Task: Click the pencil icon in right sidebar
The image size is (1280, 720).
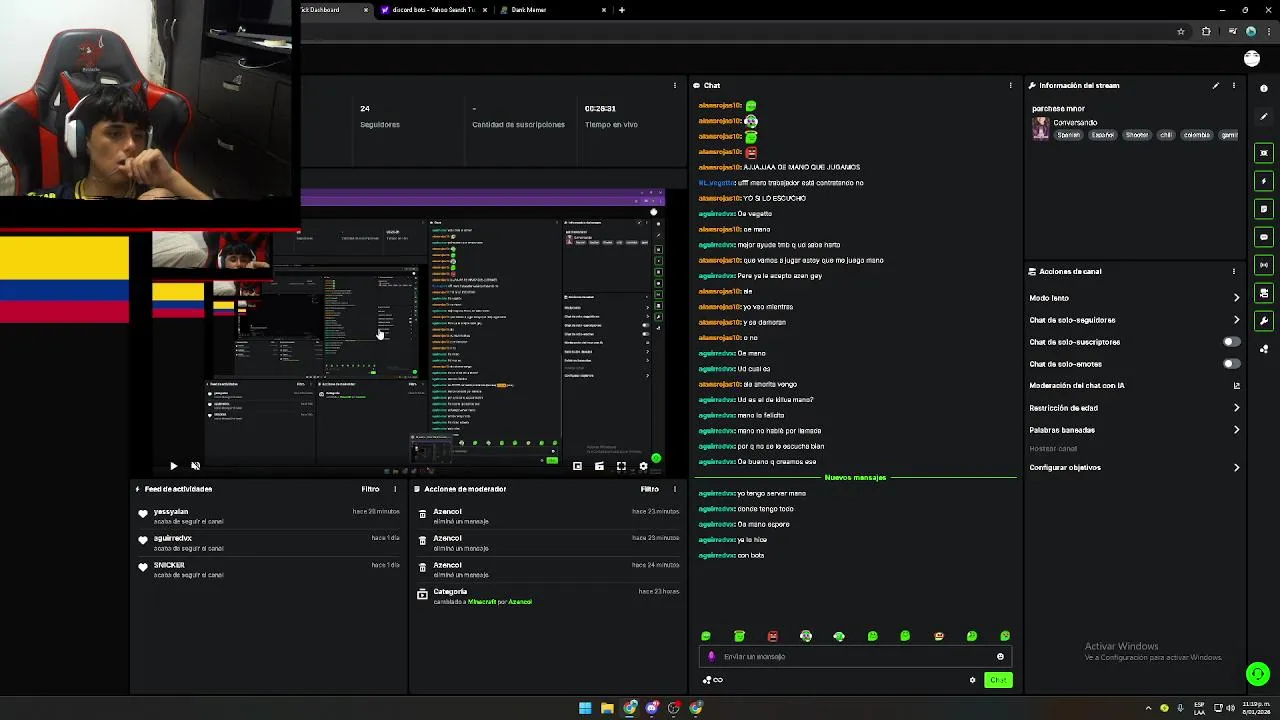Action: [1264, 116]
